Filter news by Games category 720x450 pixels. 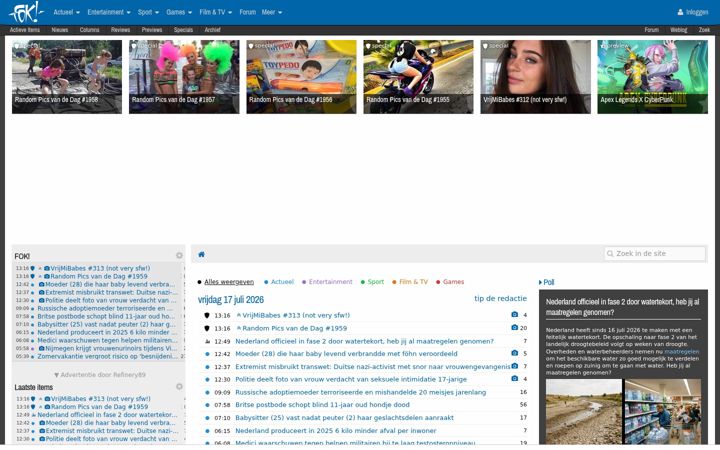click(453, 282)
